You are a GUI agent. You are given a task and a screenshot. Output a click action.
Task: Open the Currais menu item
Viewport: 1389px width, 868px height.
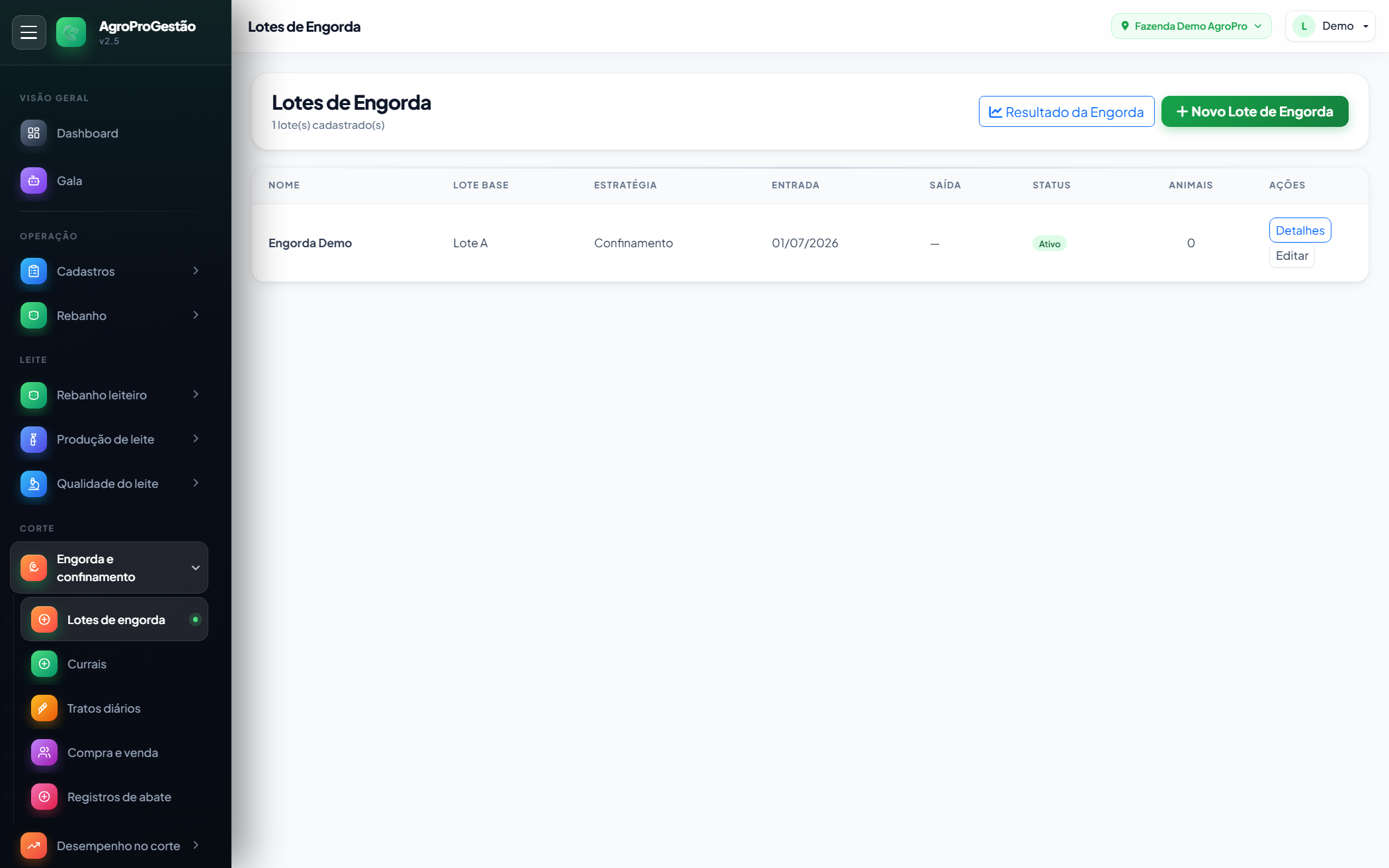tap(114, 664)
